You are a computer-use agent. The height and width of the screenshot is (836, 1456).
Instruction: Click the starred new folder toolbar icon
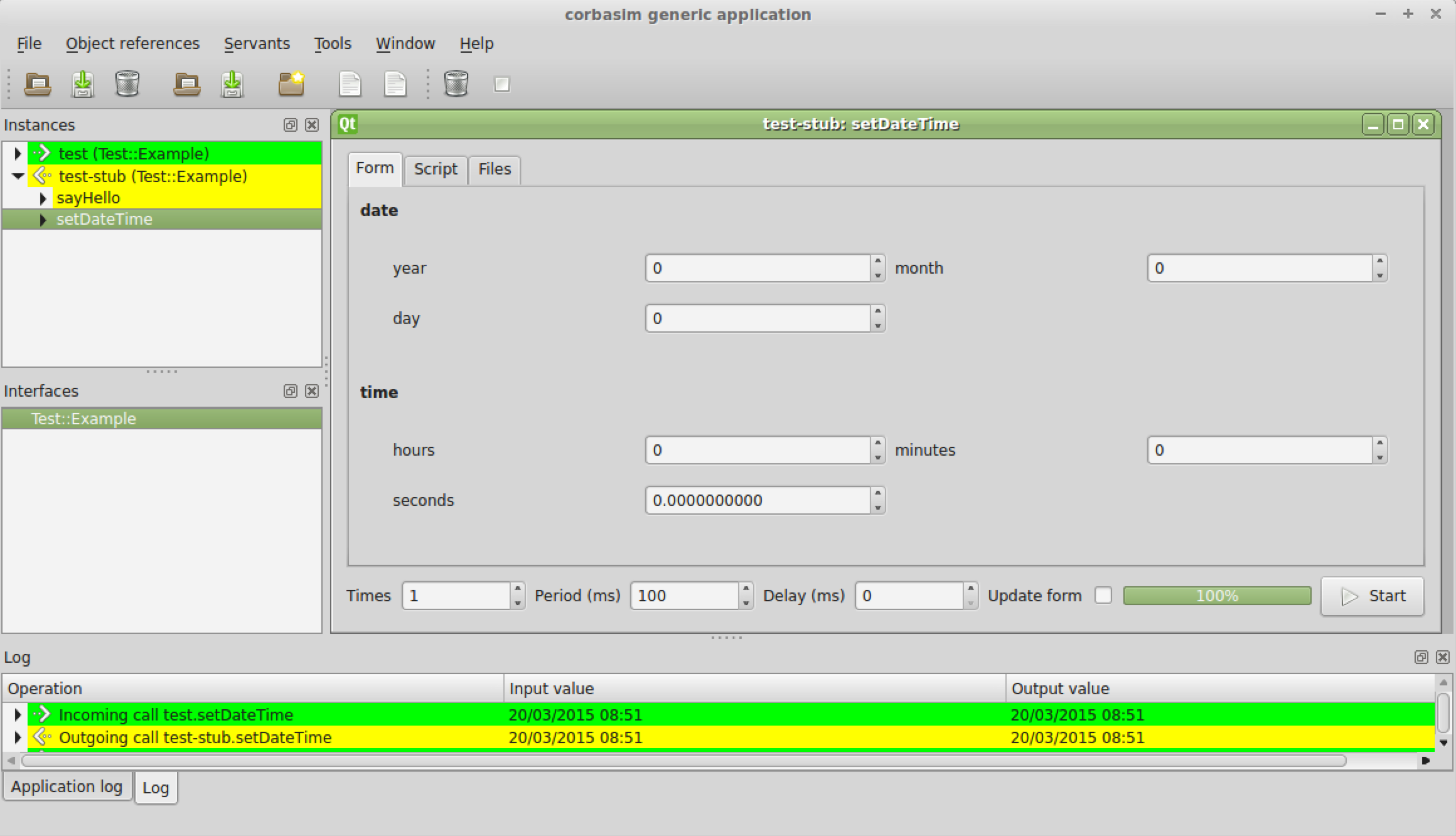291,83
